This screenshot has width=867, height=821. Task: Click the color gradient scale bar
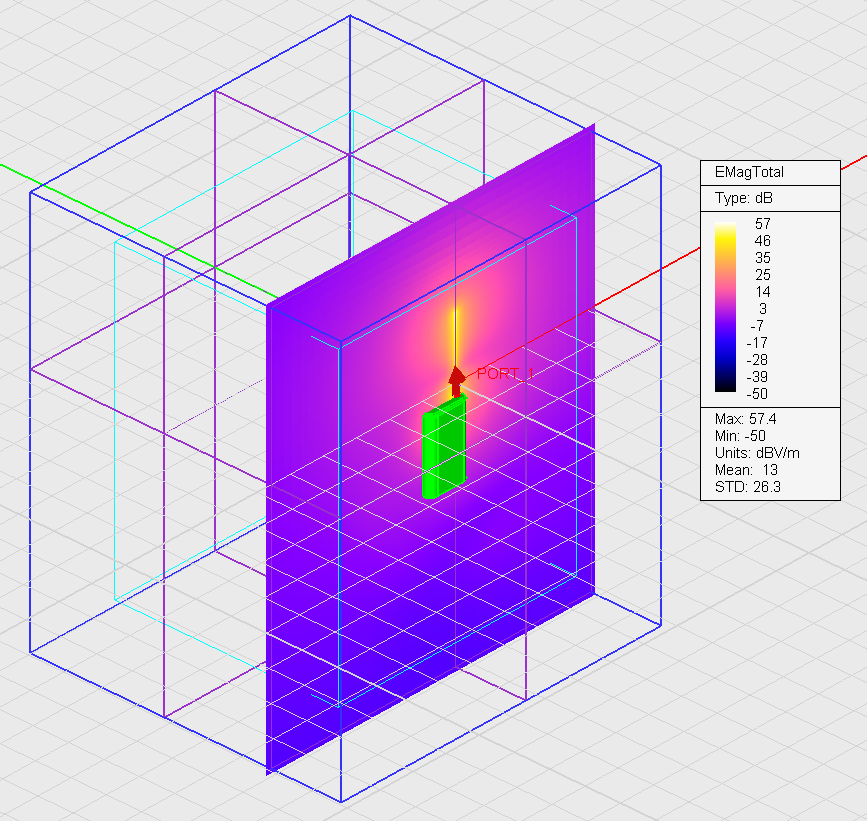[x=725, y=307]
